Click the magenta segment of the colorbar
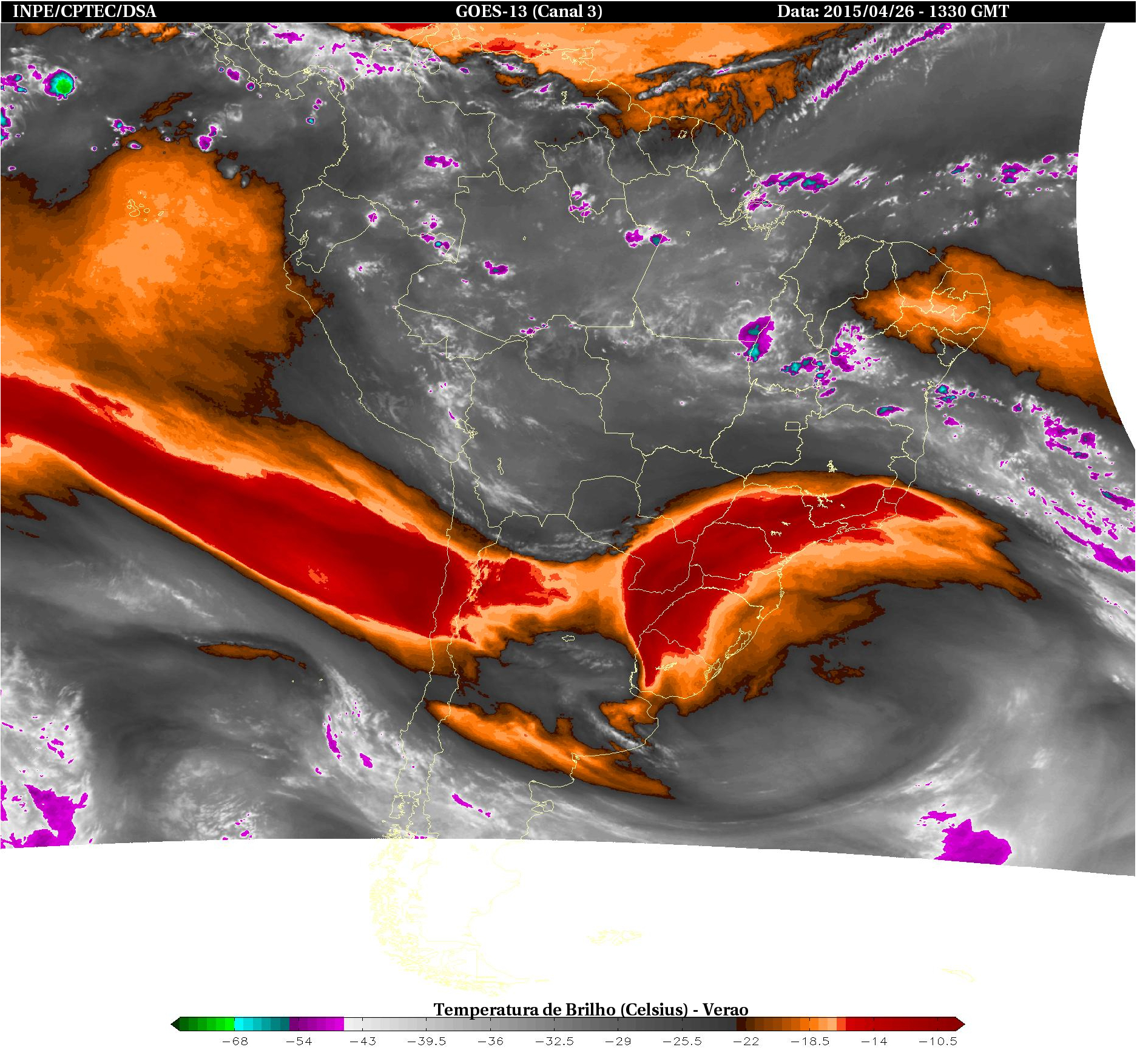 [317, 1025]
